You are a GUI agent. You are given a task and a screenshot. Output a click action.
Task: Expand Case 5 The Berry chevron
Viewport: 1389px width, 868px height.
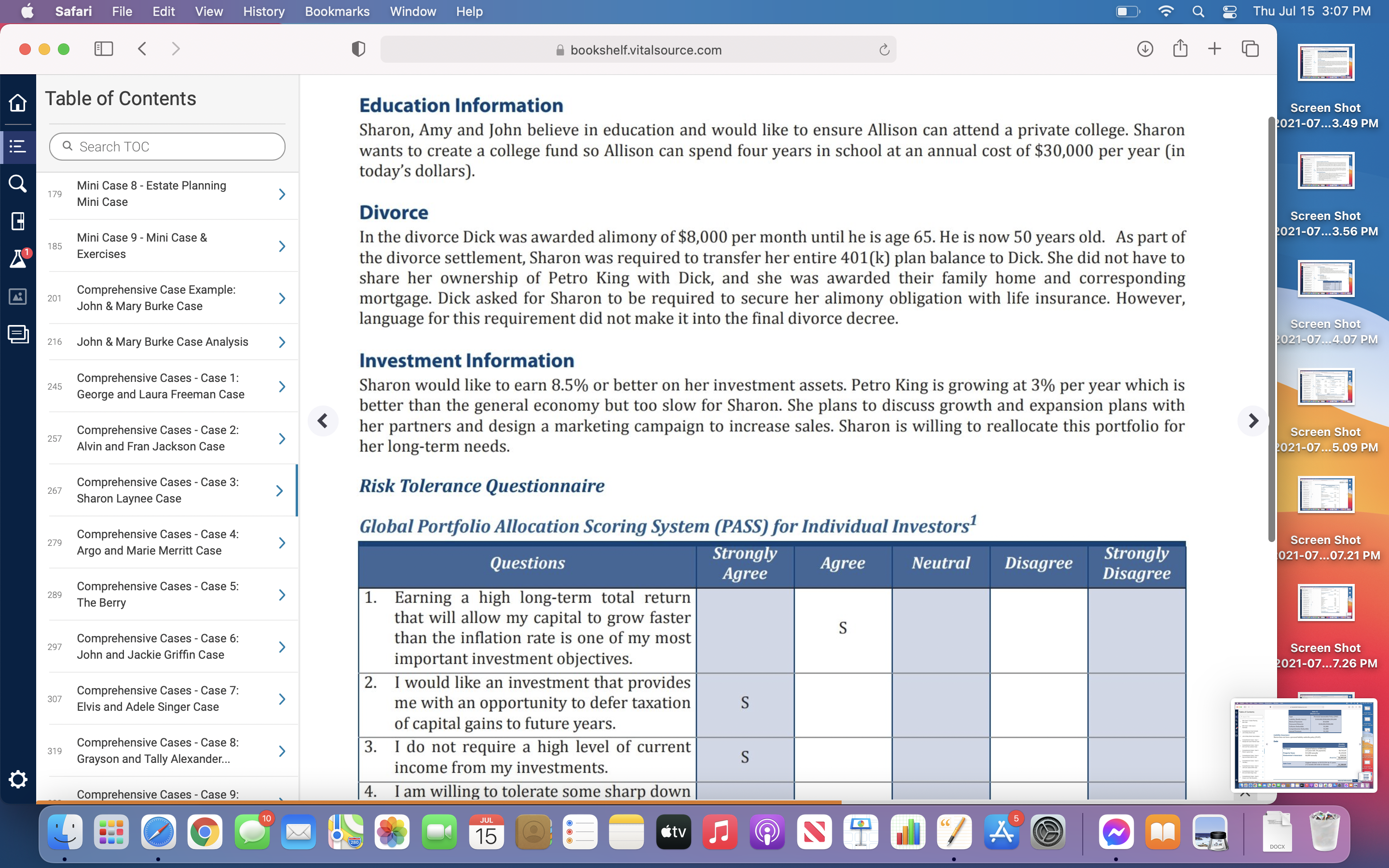[x=282, y=595]
